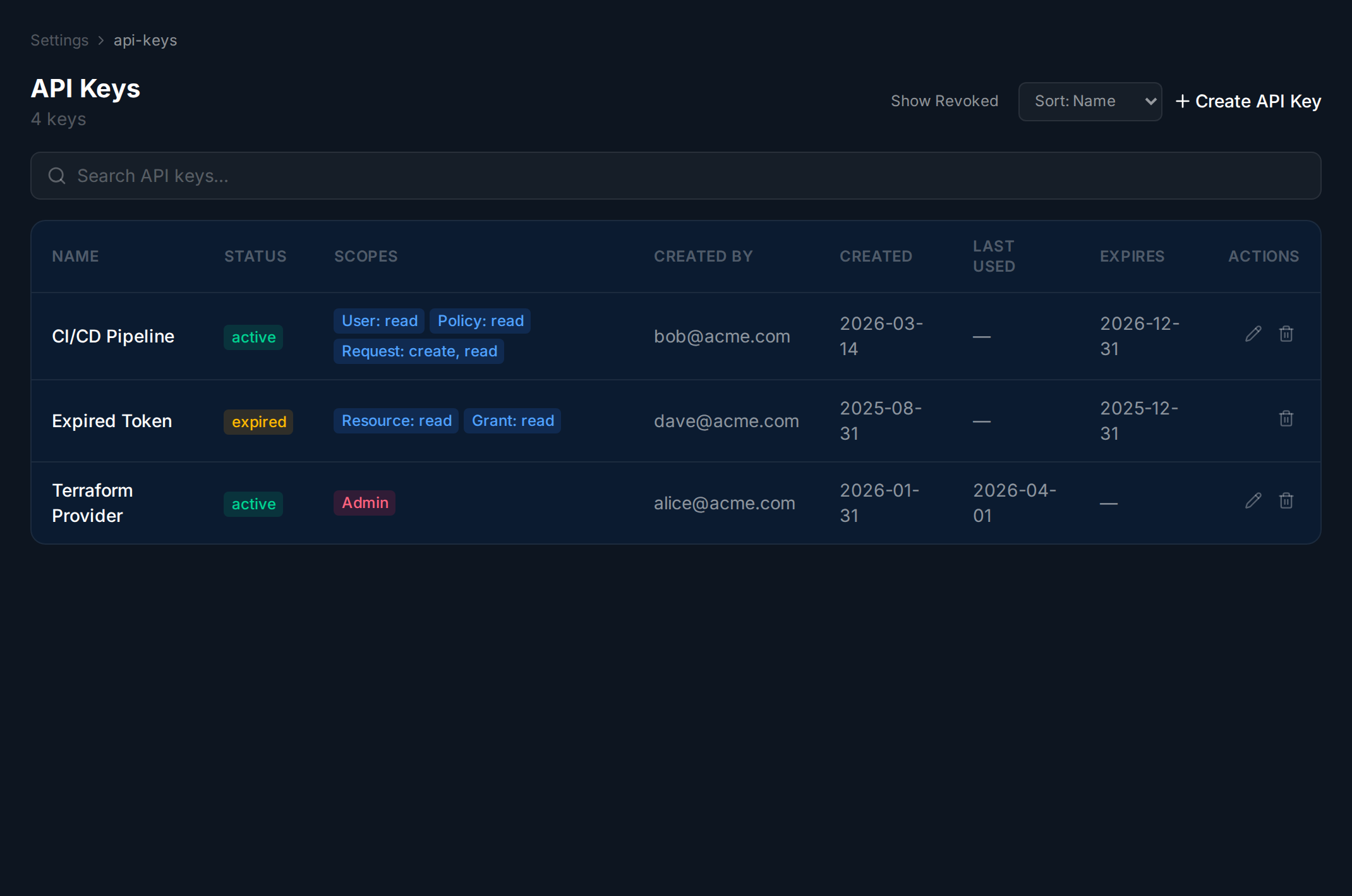Click created date 2026-03-14

(x=881, y=336)
